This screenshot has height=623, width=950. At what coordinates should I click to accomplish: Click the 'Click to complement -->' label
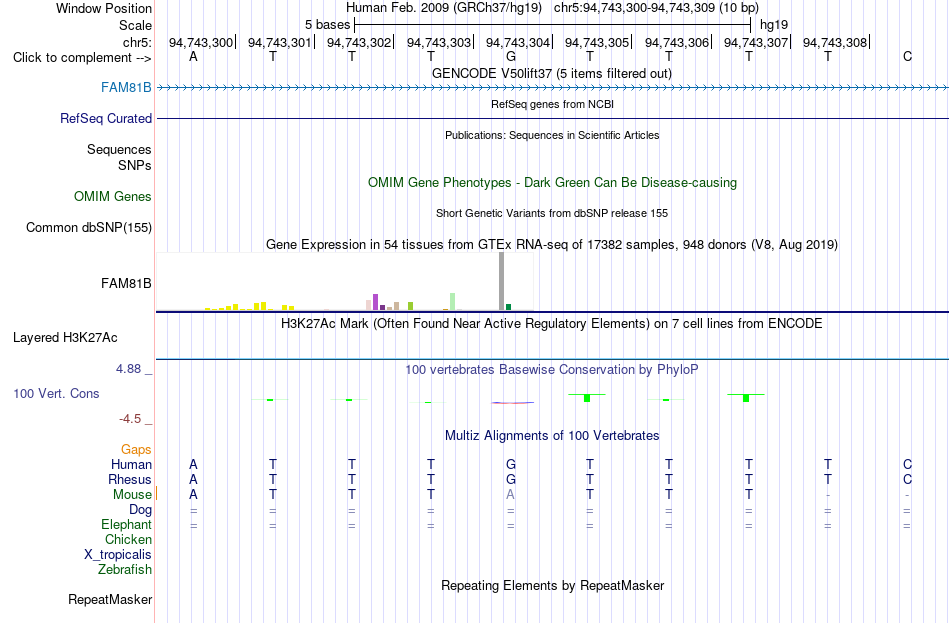coord(82,58)
